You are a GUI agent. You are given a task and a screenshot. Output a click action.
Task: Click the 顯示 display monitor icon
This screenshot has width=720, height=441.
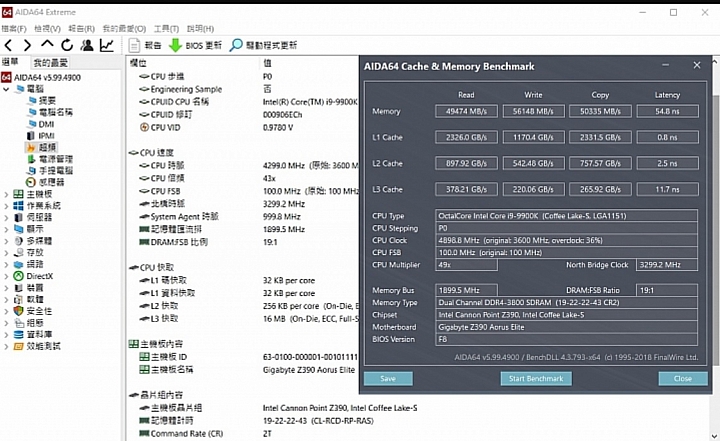(18, 229)
